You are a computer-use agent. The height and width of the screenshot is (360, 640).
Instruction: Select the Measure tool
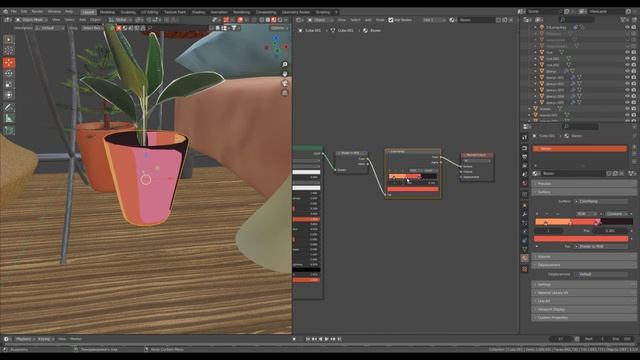tap(9, 118)
